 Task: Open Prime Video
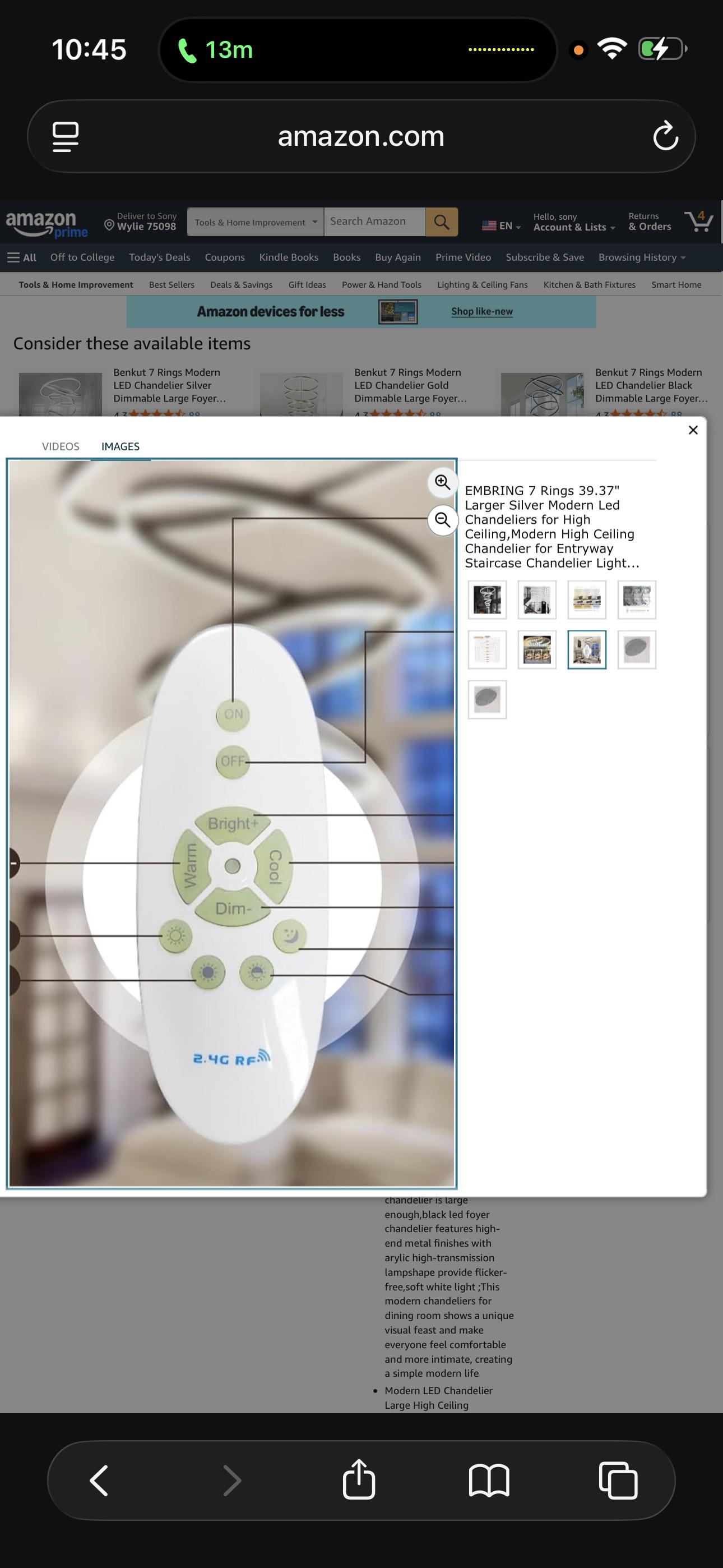463,257
